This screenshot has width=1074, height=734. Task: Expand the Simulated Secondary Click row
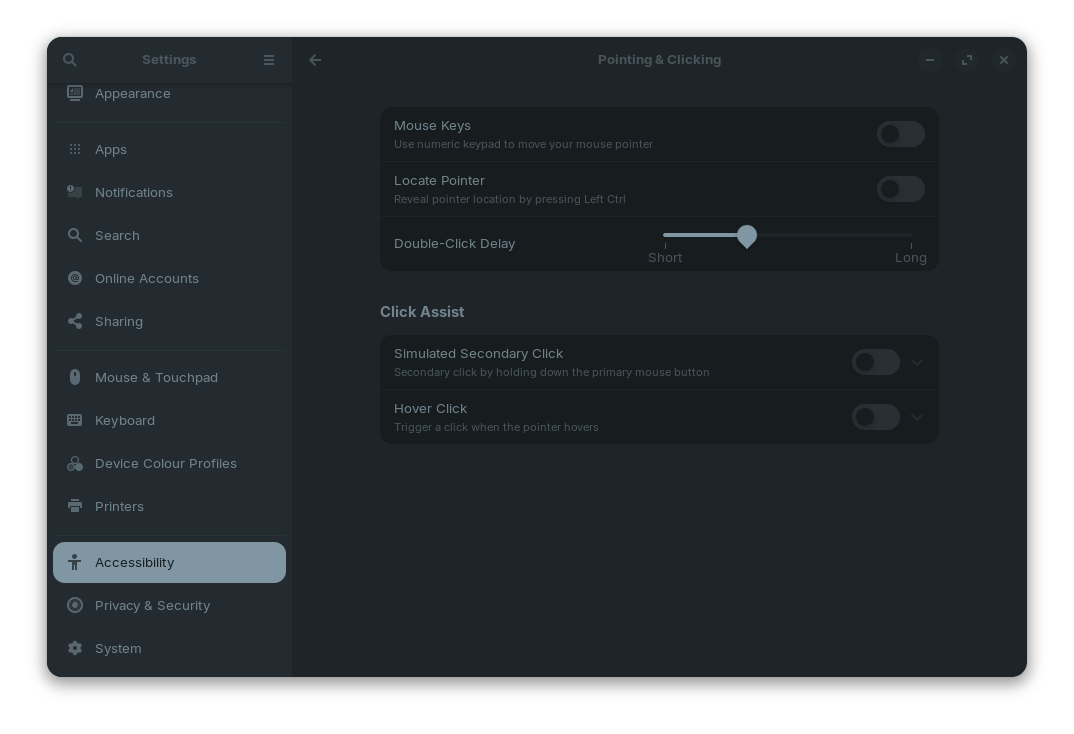pyautogui.click(x=917, y=362)
